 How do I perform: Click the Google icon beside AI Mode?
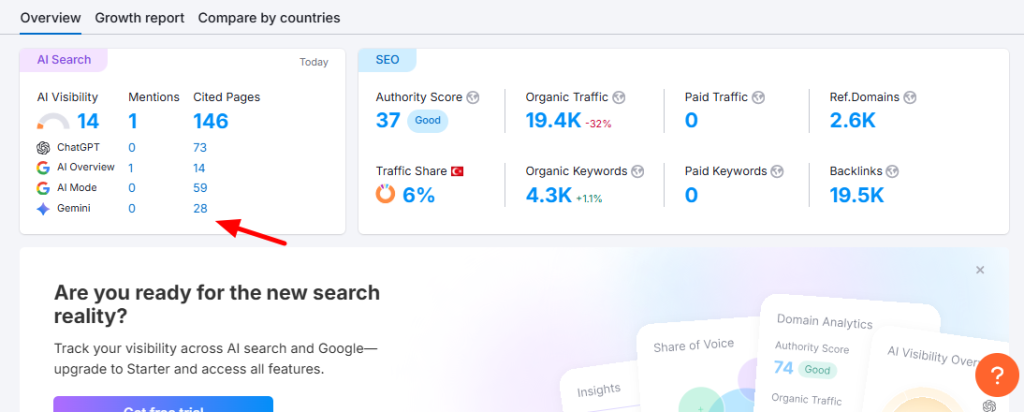[43, 188]
